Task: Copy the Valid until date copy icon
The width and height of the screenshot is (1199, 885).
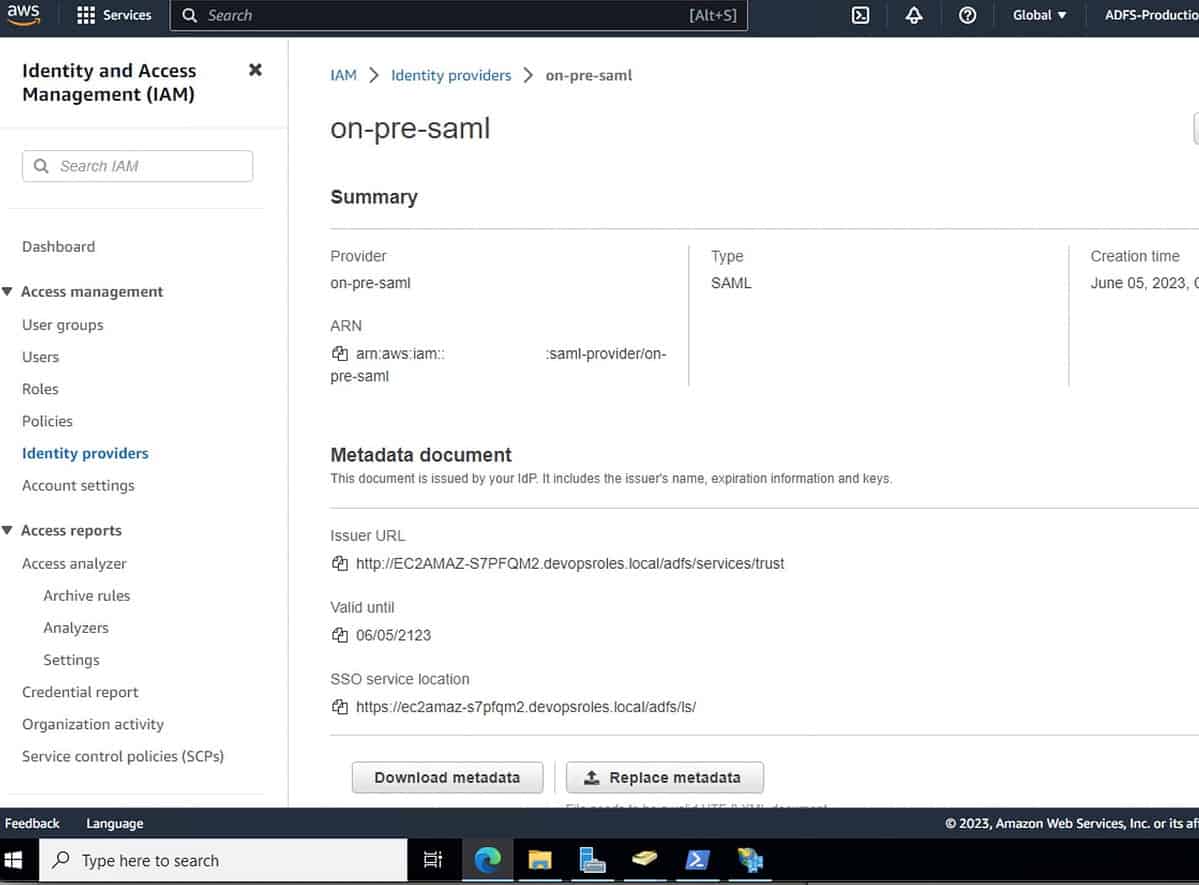Action: 339,635
